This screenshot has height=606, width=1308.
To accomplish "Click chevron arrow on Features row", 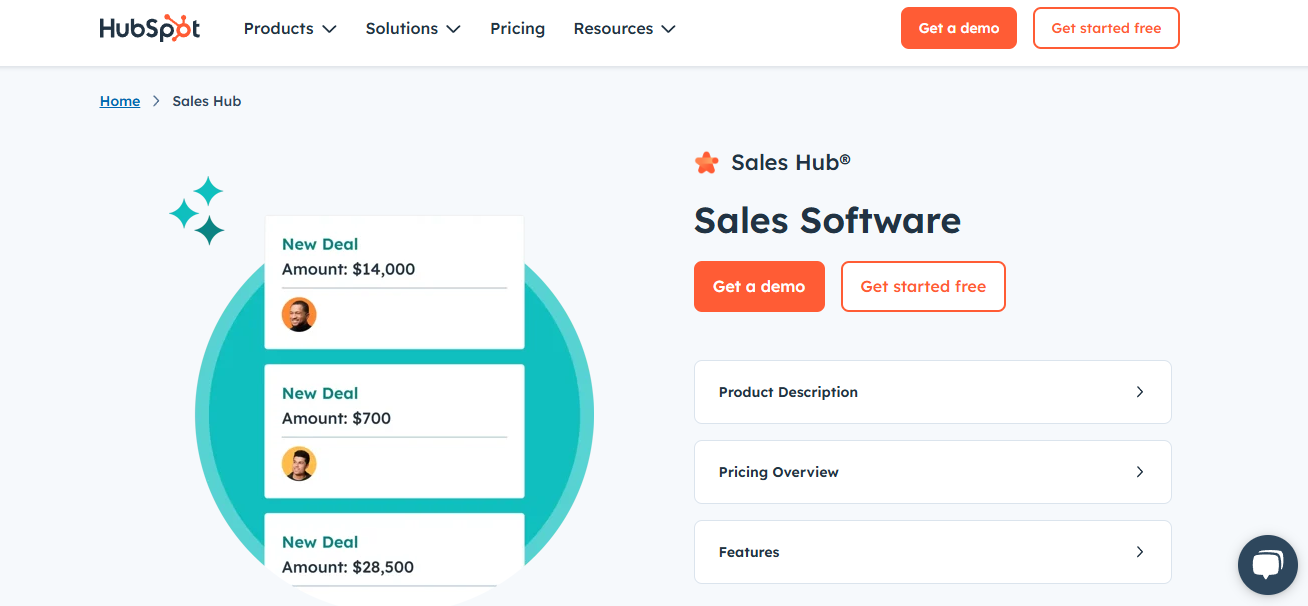I will click(x=1140, y=552).
